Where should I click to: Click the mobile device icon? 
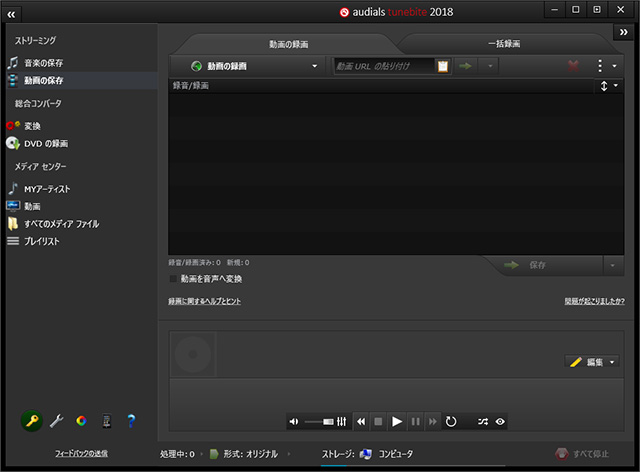coord(106,421)
